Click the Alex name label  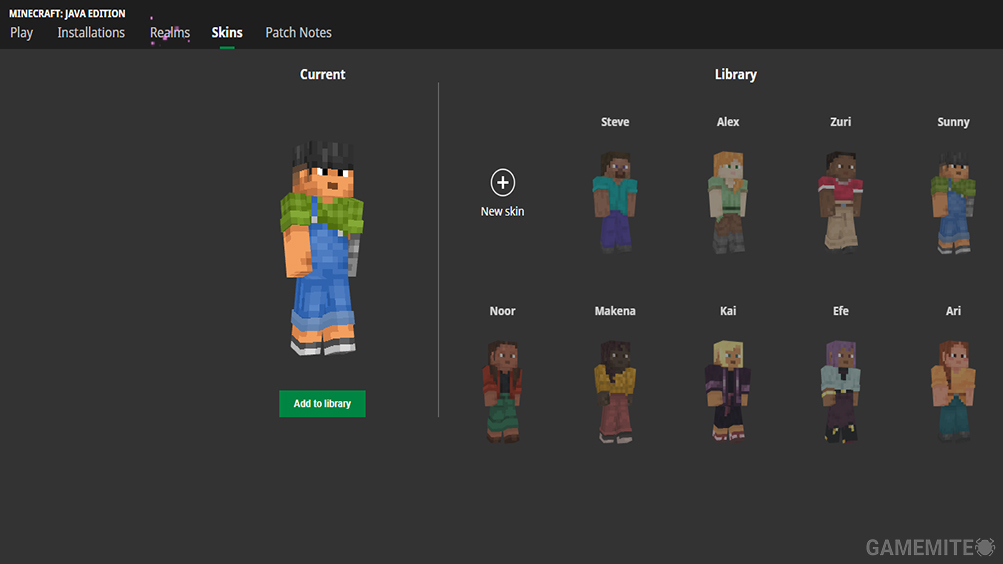coord(728,121)
